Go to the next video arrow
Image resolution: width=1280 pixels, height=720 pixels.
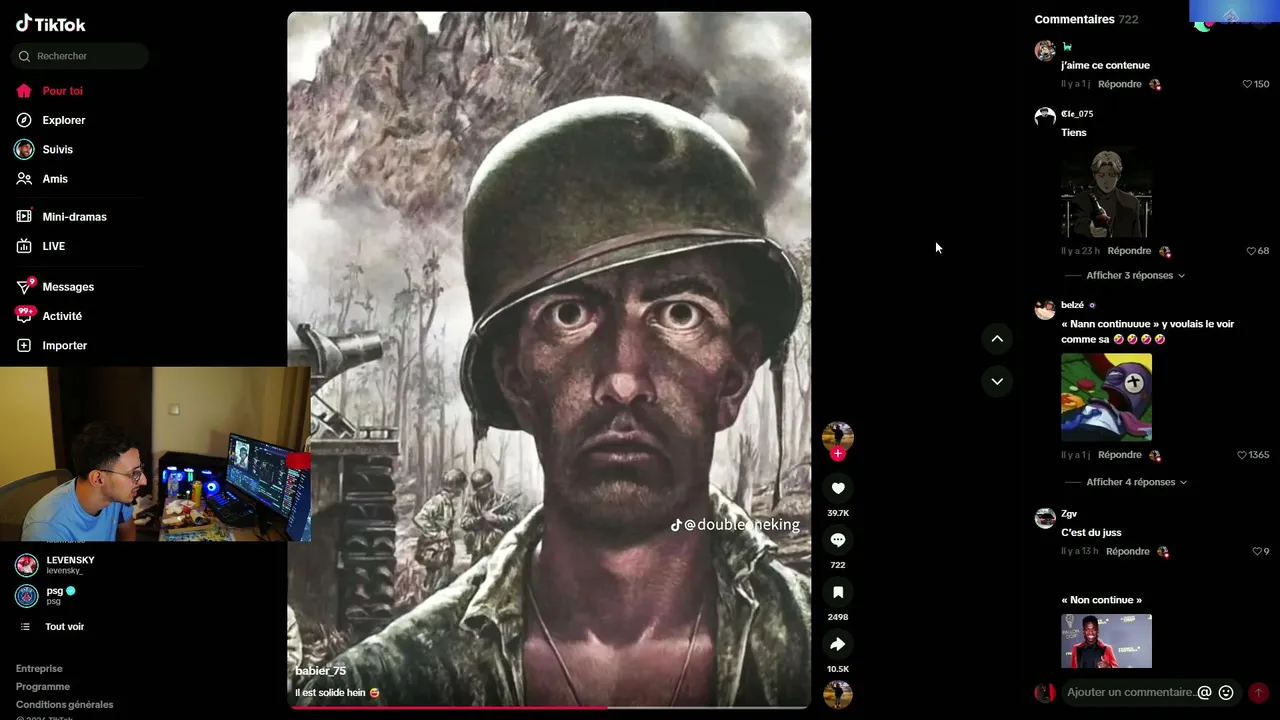tap(997, 381)
